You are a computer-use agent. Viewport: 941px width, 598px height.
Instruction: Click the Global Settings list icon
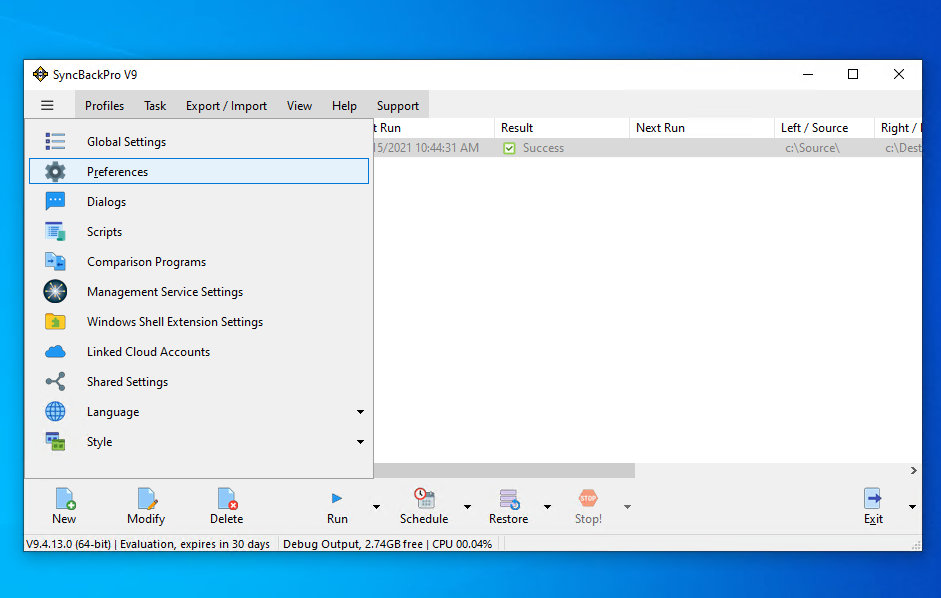tap(55, 142)
